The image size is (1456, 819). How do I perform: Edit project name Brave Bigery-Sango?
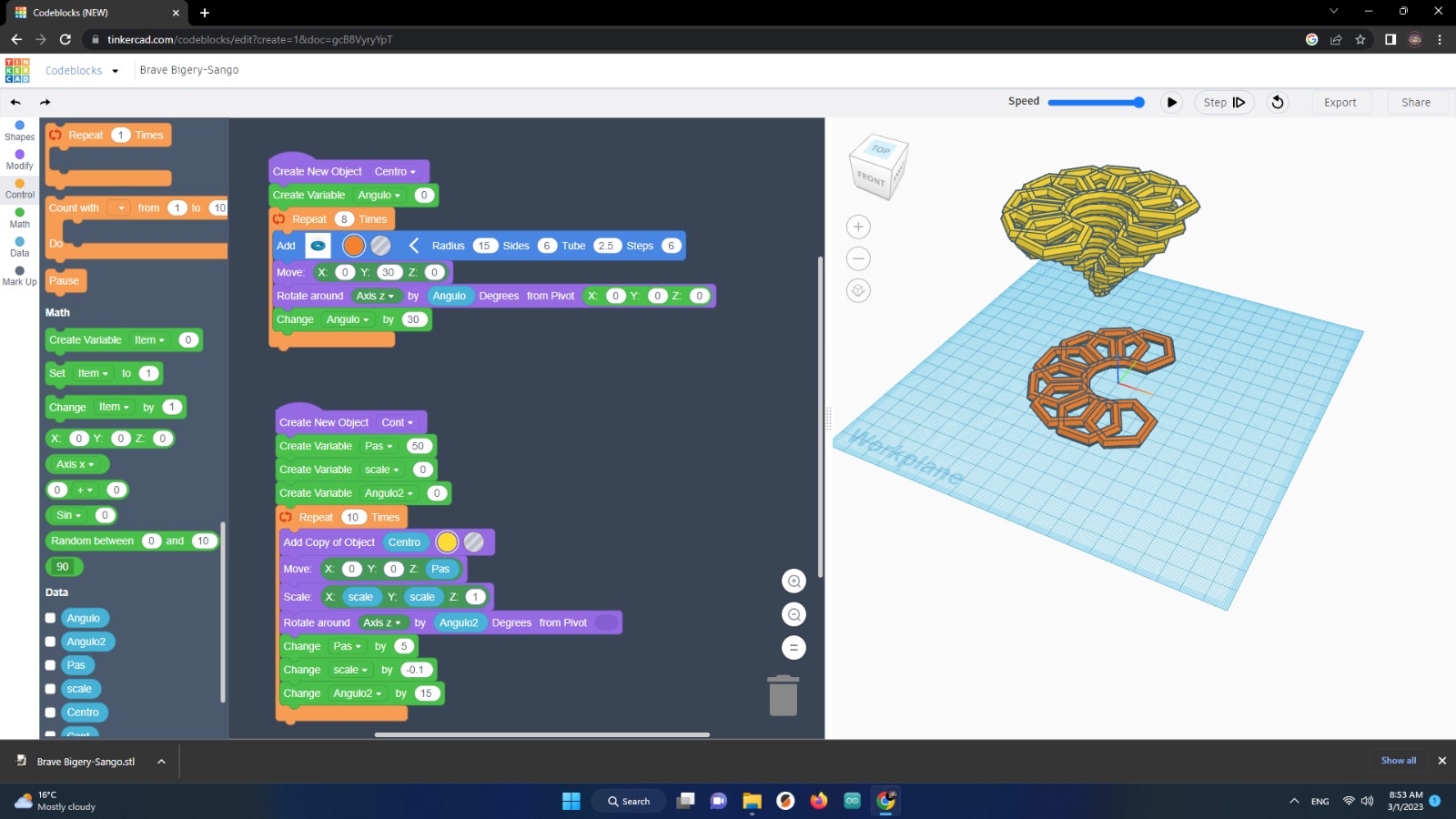tap(189, 70)
